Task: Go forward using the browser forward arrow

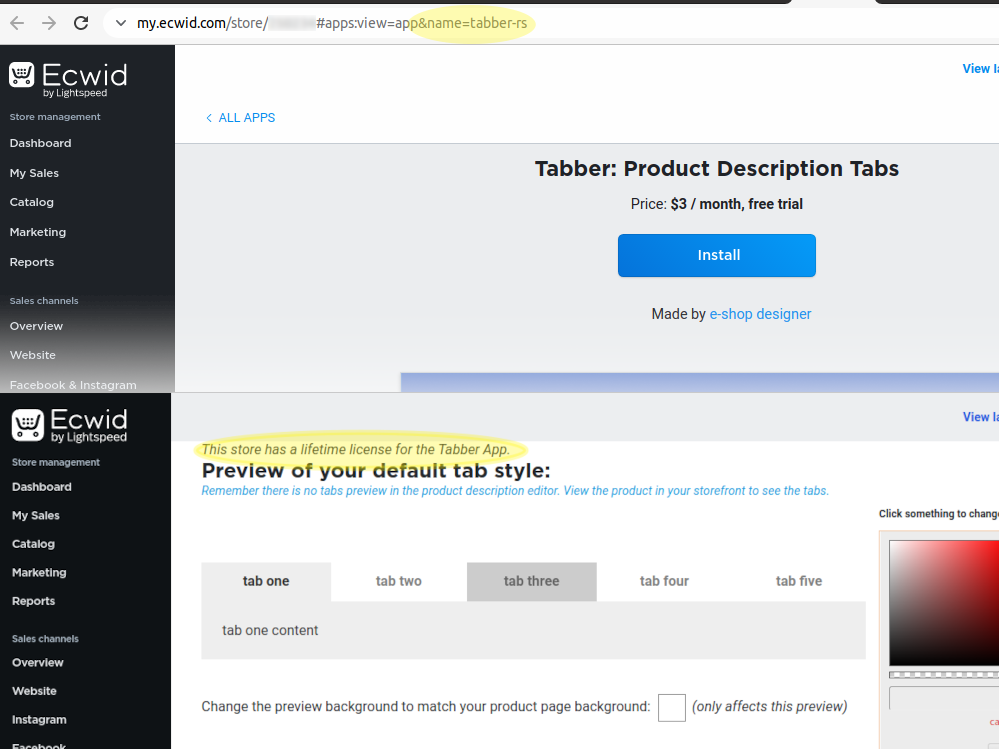Action: [x=49, y=24]
